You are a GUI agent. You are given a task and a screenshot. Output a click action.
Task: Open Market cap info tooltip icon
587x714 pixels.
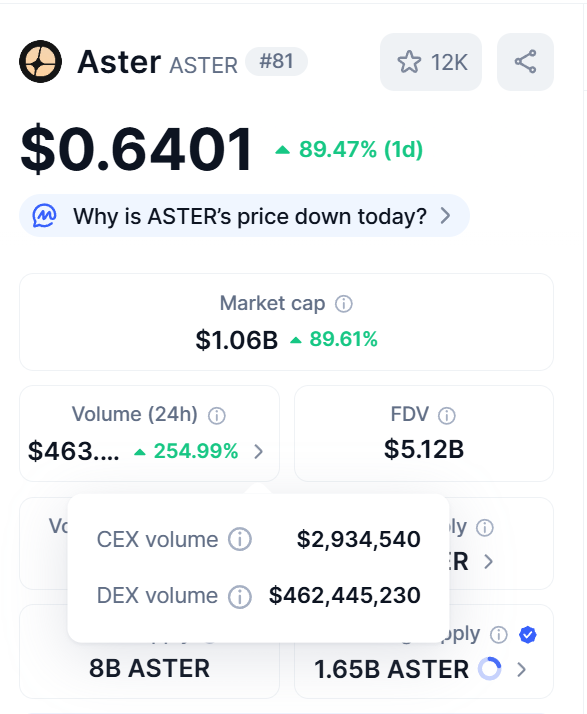[344, 304]
